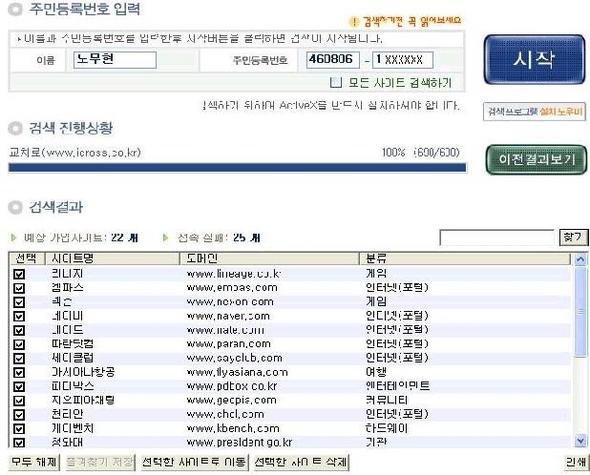Viewport: 590px width, 475px height.
Task: Click 하드웨어 category in 케이벤치 row
Action: (x=386, y=428)
